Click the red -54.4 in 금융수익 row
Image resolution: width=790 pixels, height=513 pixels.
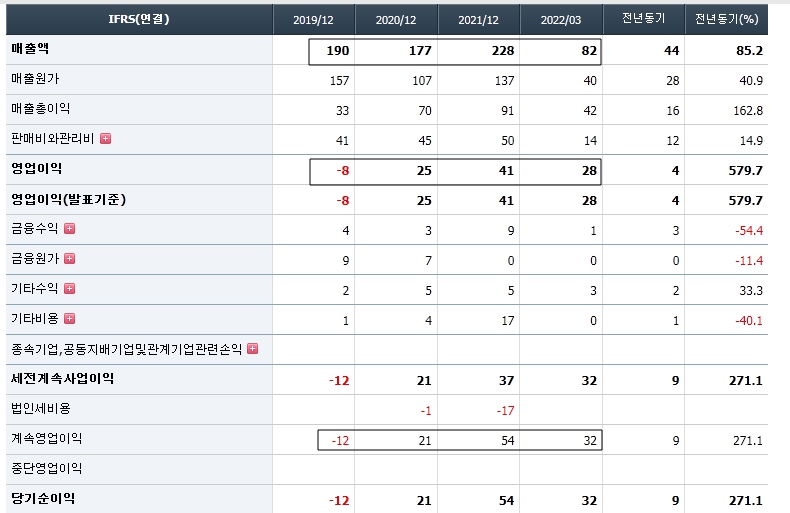pyautogui.click(x=749, y=231)
